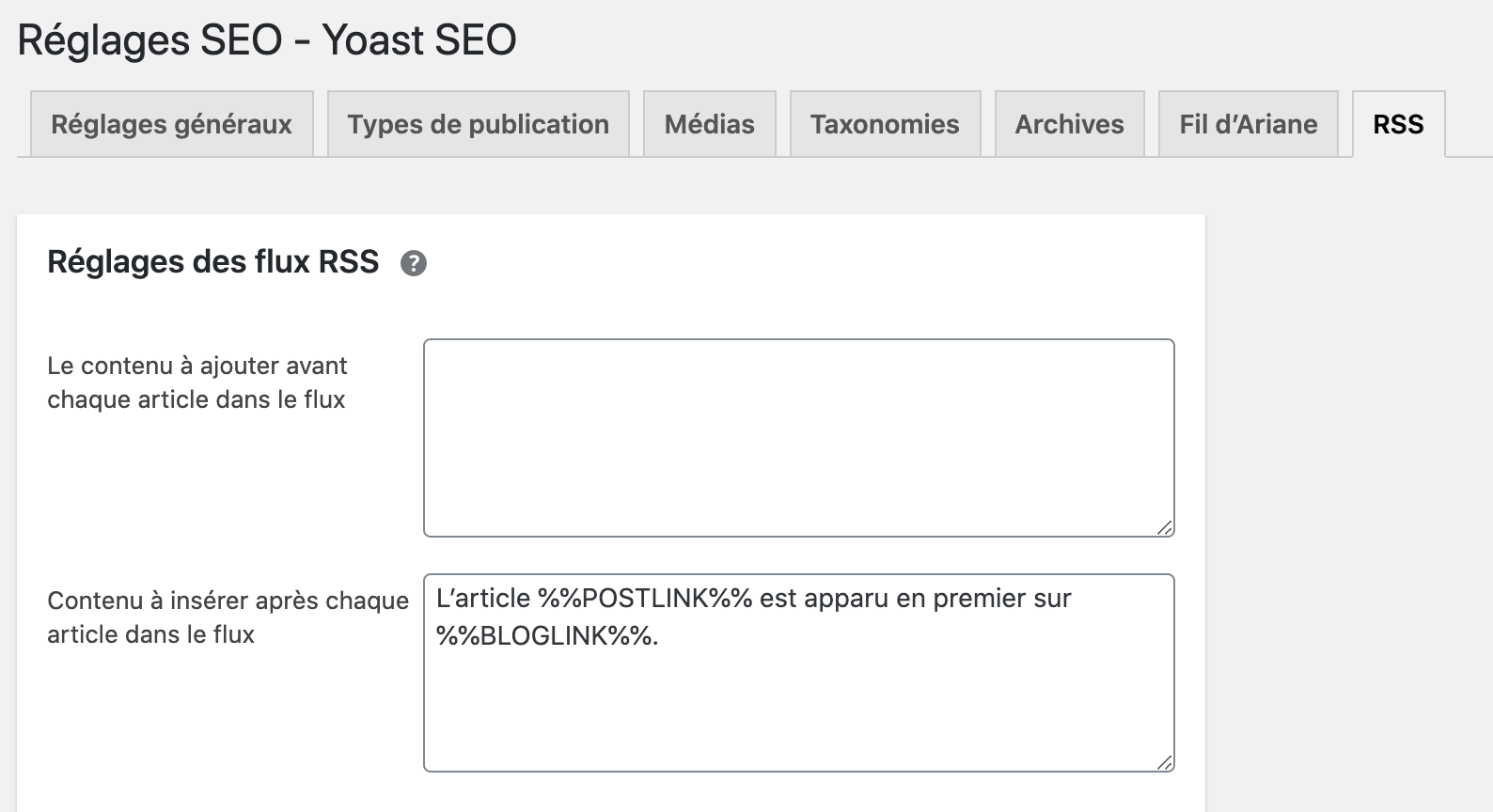
Task: Select the active RSS tab
Action: 1398,124
